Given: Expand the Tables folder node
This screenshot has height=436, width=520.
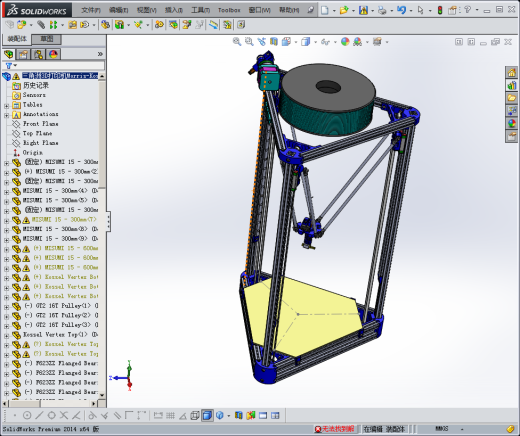Looking at the screenshot, I should [6, 106].
